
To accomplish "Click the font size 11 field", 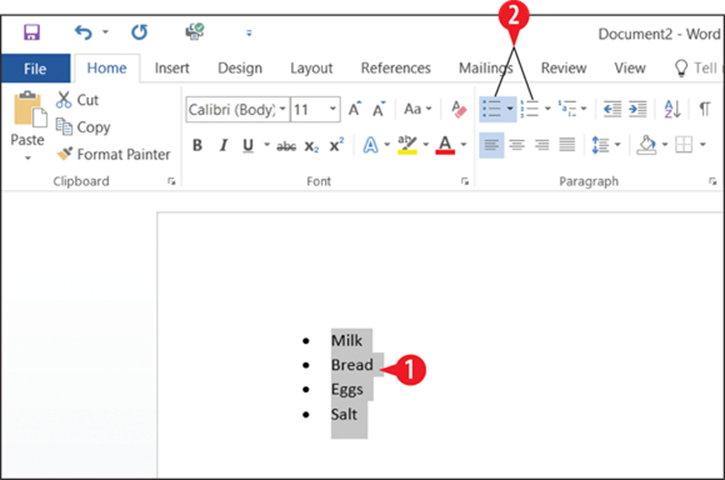I will pyautogui.click(x=308, y=110).
